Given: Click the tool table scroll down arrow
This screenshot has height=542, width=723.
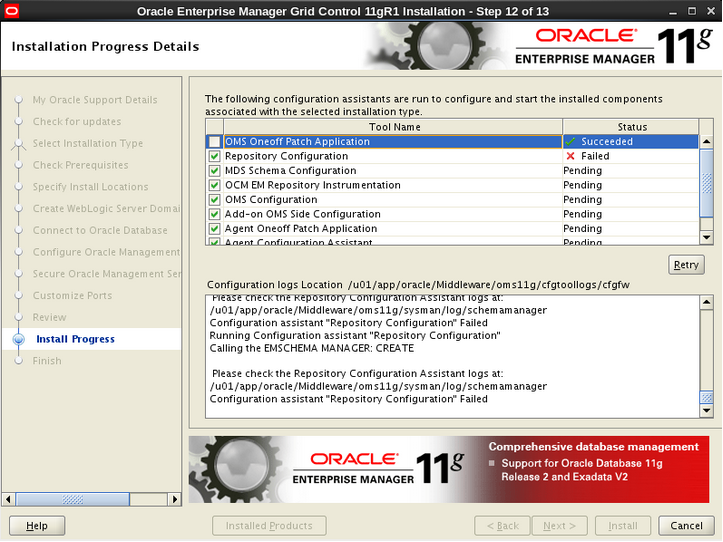Looking at the screenshot, I should [x=706, y=237].
